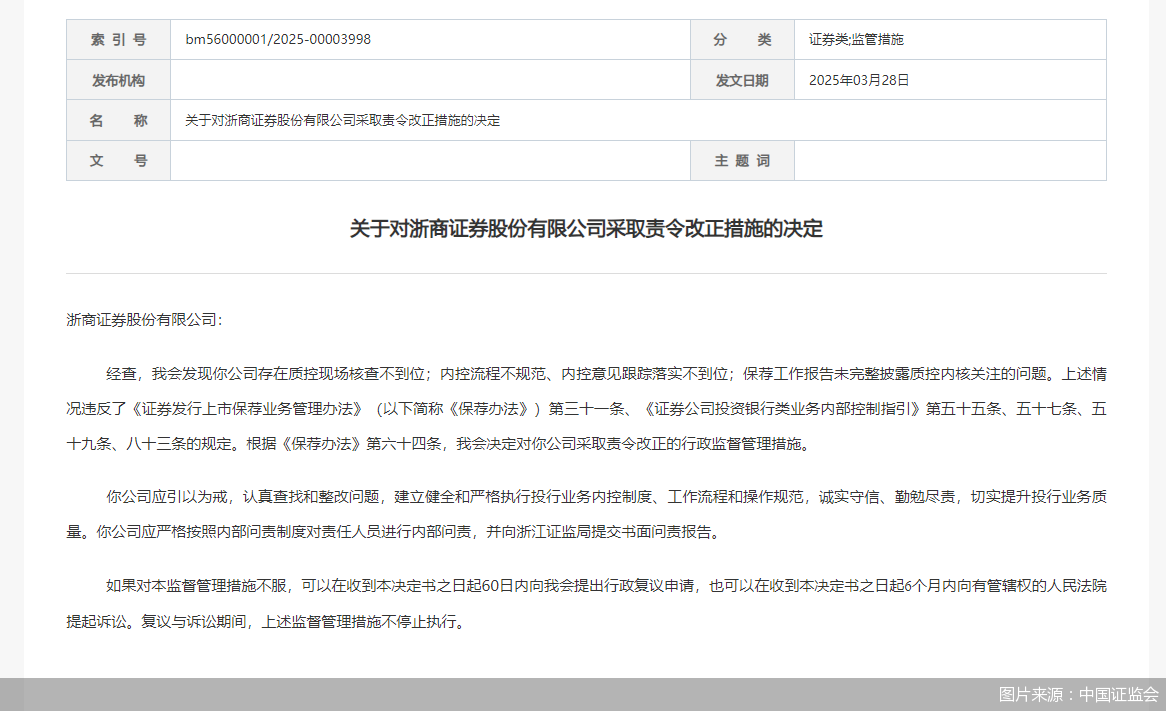Click the 文号 label cell
The height and width of the screenshot is (711, 1166).
(118, 161)
